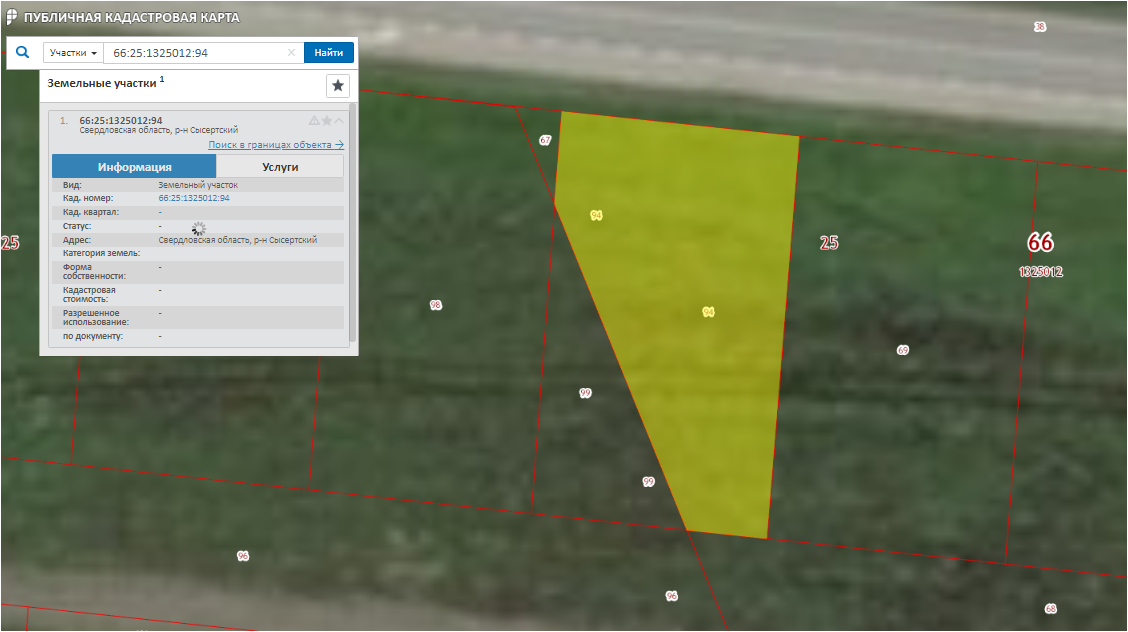1128x632 pixels.
Task: Click the 66:25:1325012:94 result title
Action: pyautogui.click(x=121, y=121)
